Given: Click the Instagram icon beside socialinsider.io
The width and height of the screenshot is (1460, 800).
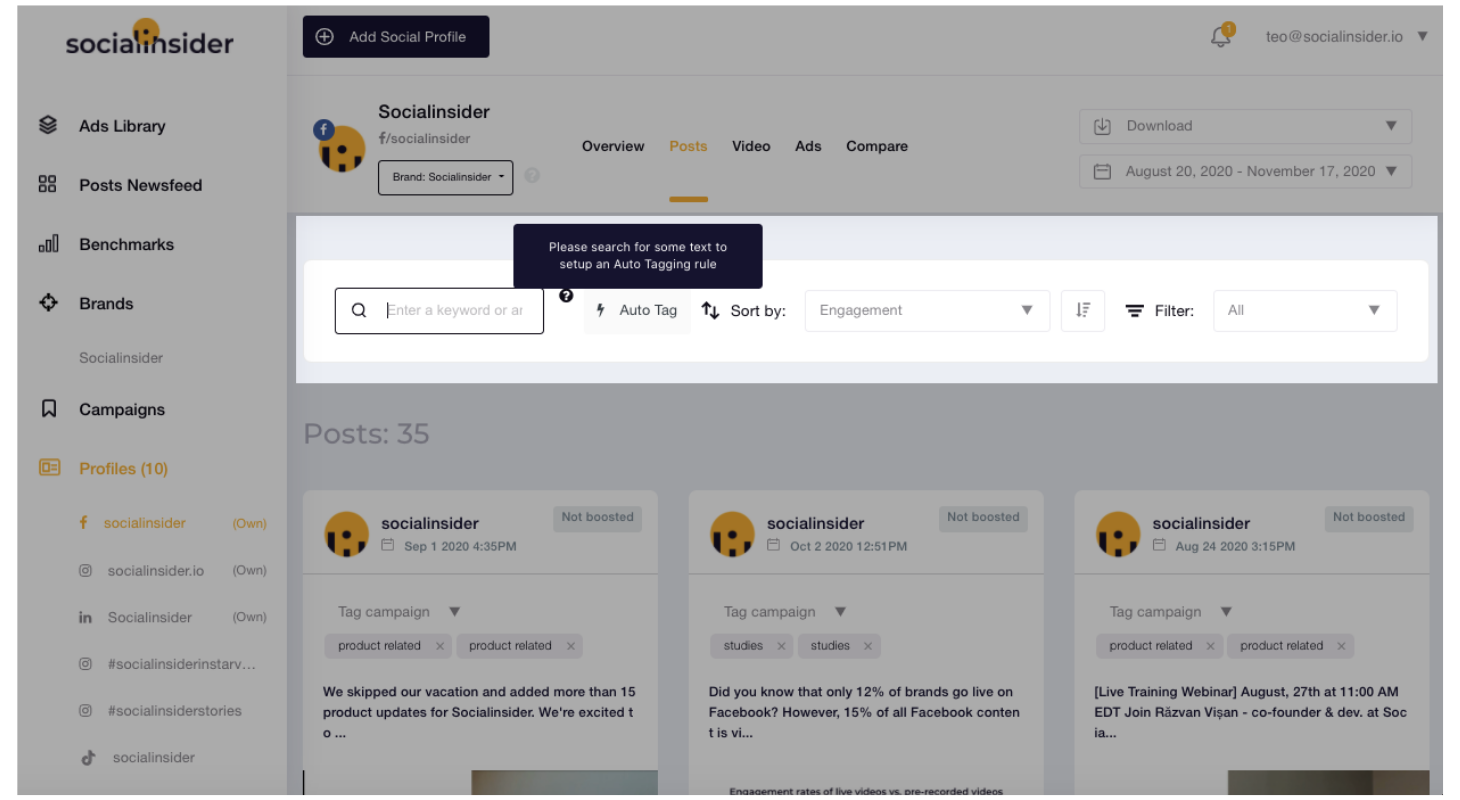Looking at the screenshot, I should pos(86,570).
